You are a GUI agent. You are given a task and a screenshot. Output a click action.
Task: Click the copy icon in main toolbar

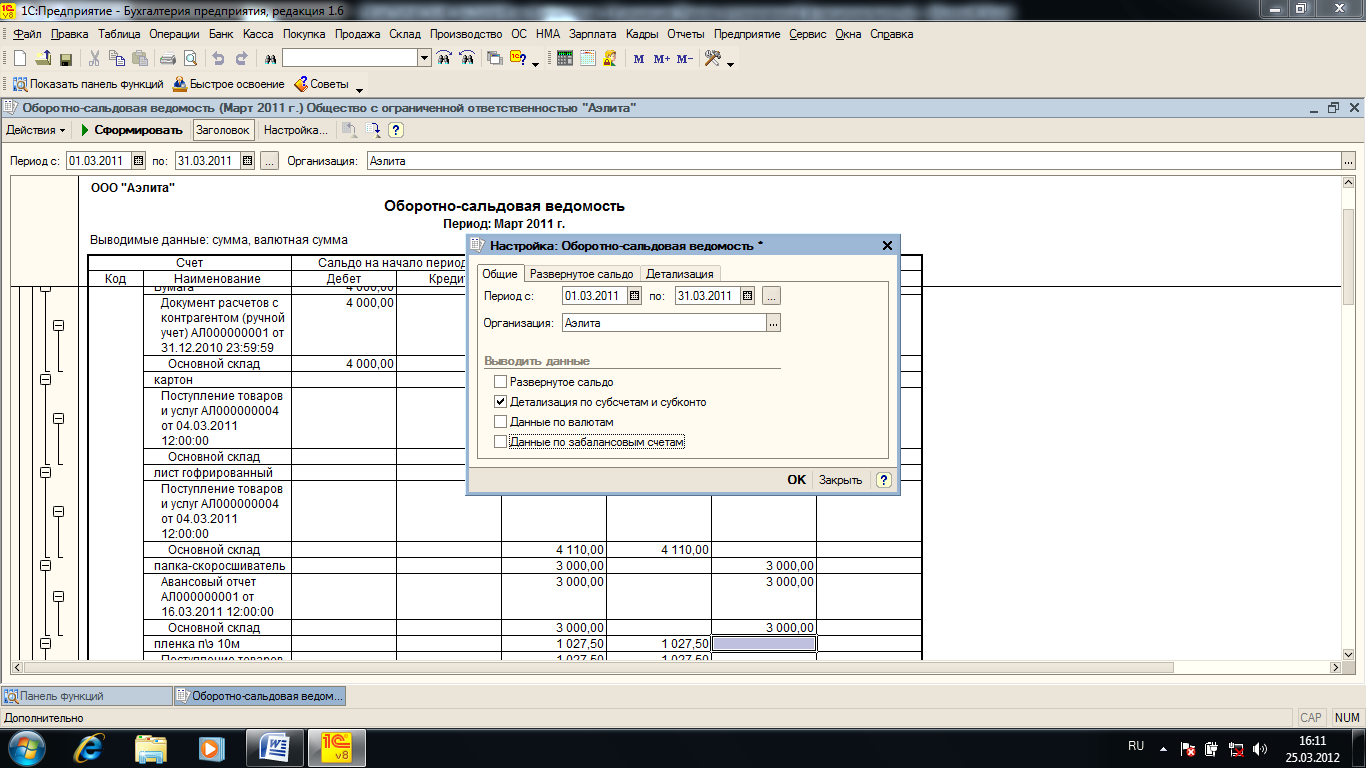pos(116,59)
